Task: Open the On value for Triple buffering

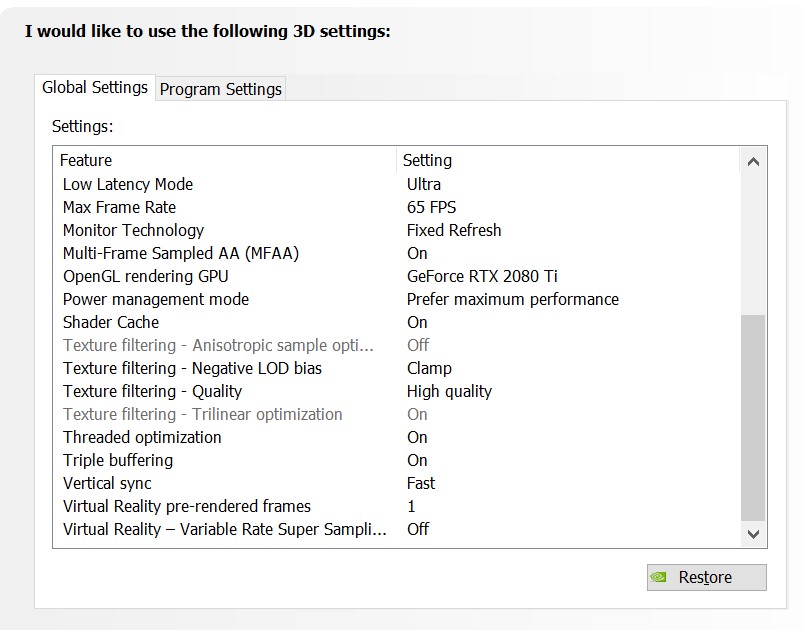Action: (417, 461)
